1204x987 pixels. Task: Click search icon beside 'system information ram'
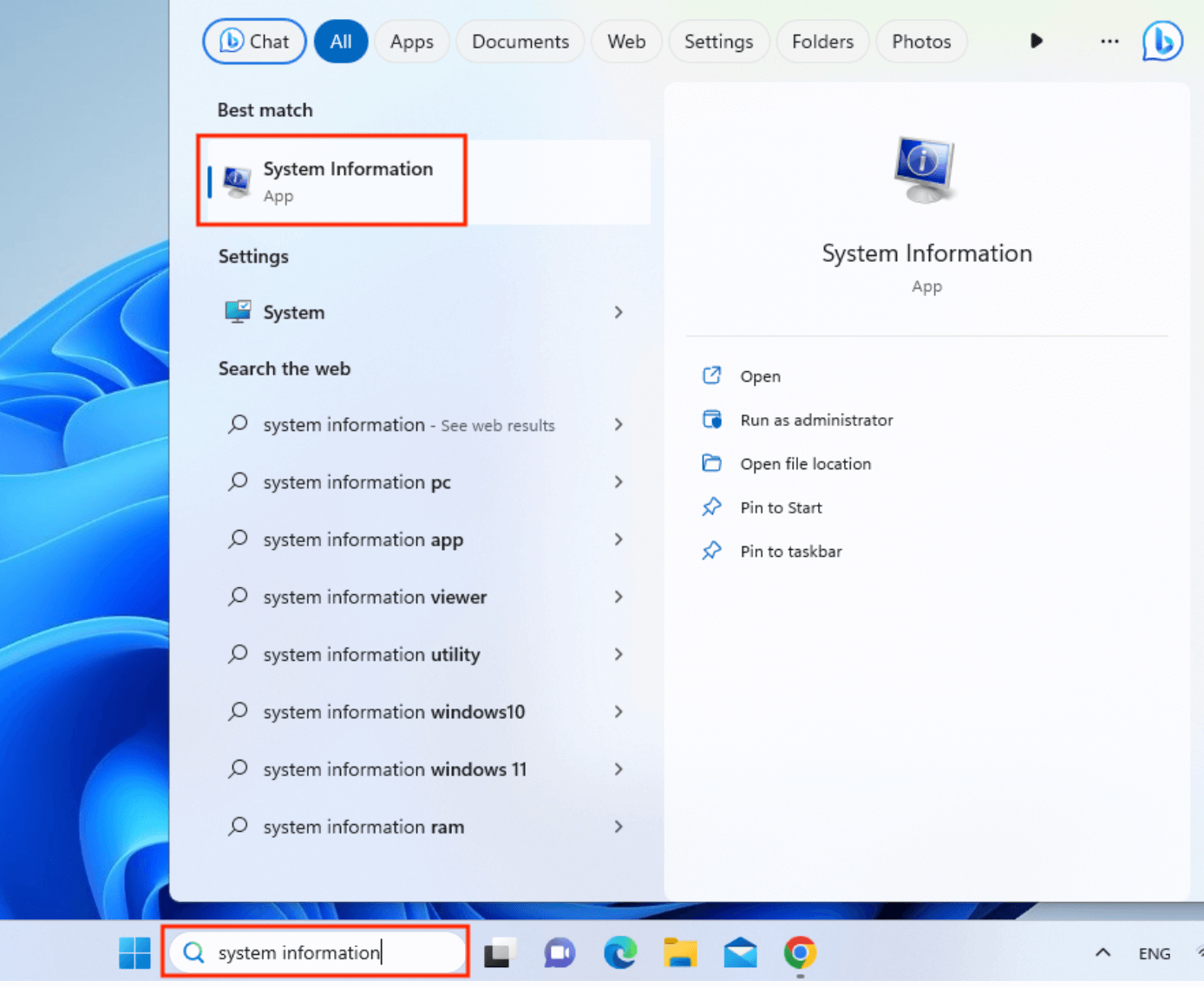point(238,826)
